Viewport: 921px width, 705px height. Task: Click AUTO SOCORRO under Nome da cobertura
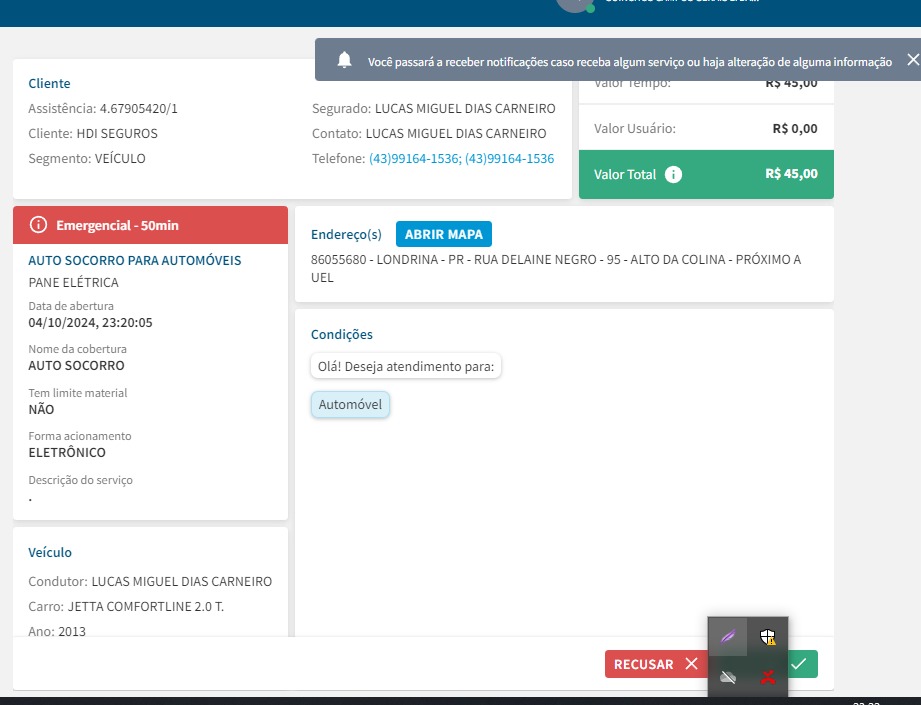(x=76, y=365)
